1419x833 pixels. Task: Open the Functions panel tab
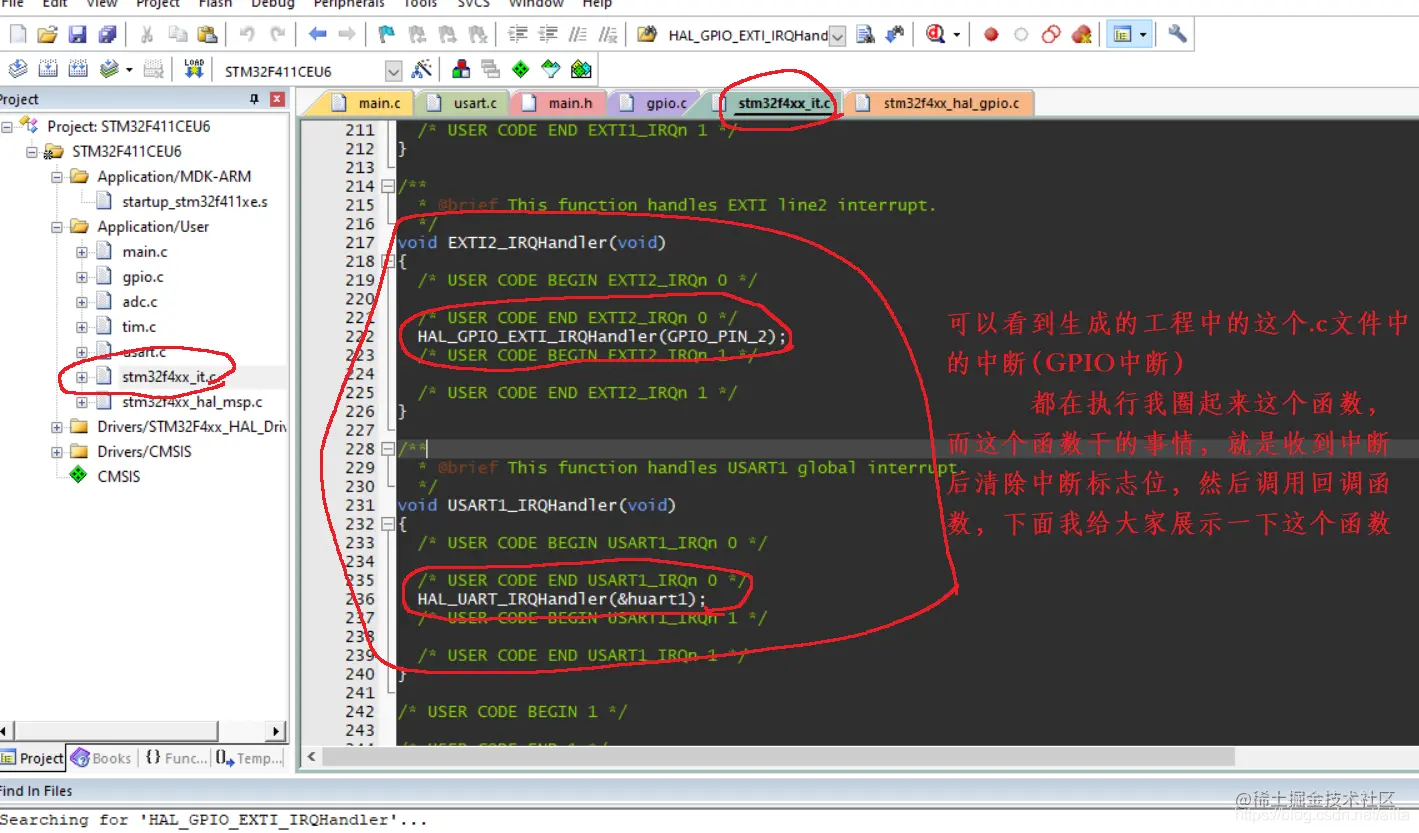point(176,758)
